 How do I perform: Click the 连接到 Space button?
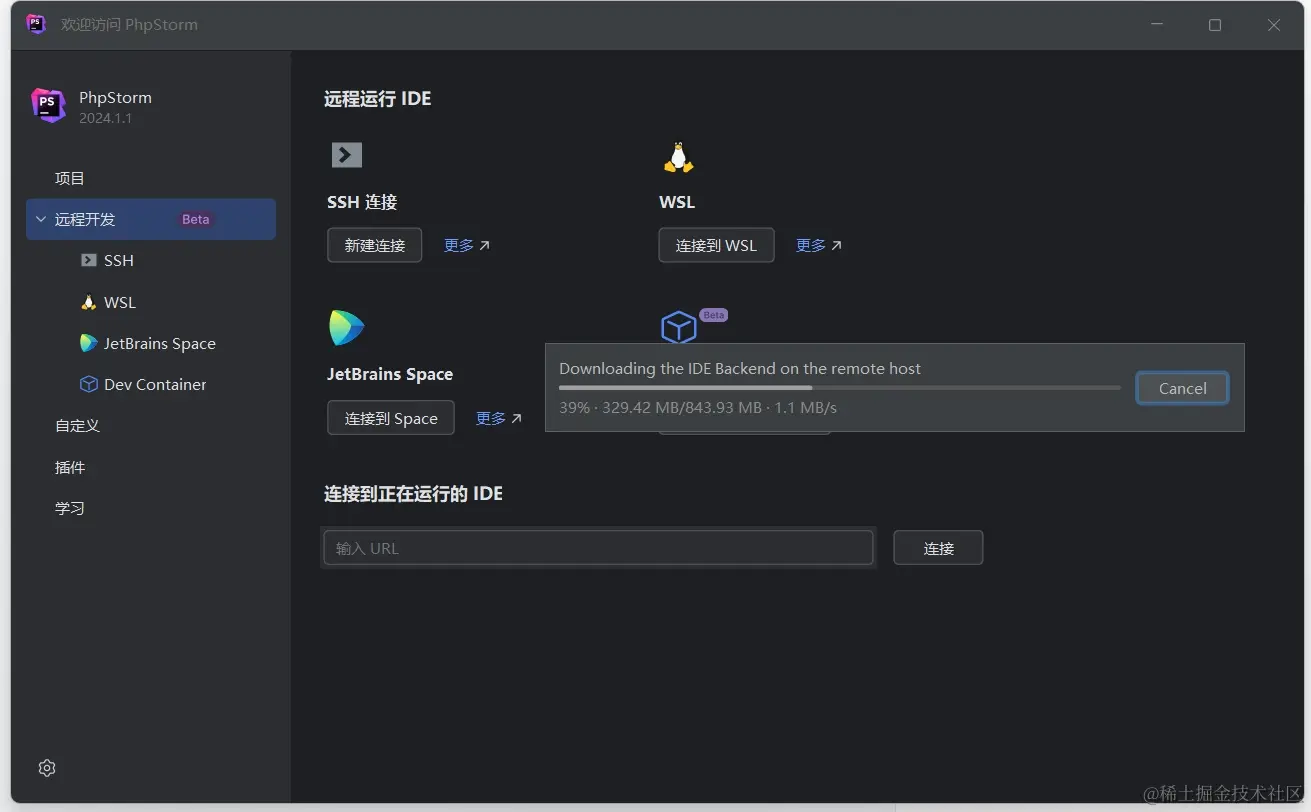pos(391,418)
